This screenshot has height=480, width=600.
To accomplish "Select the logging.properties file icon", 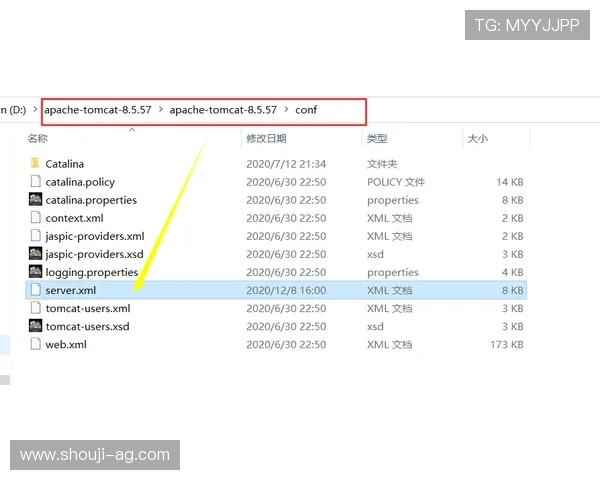I will 36,272.
